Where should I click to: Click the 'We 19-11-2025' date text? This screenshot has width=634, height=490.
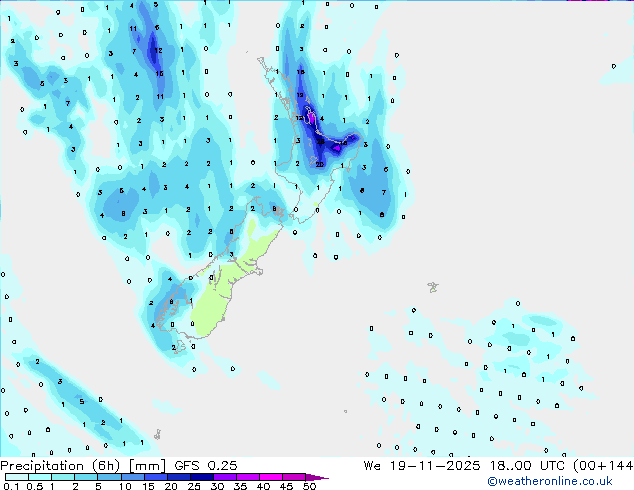422,466
